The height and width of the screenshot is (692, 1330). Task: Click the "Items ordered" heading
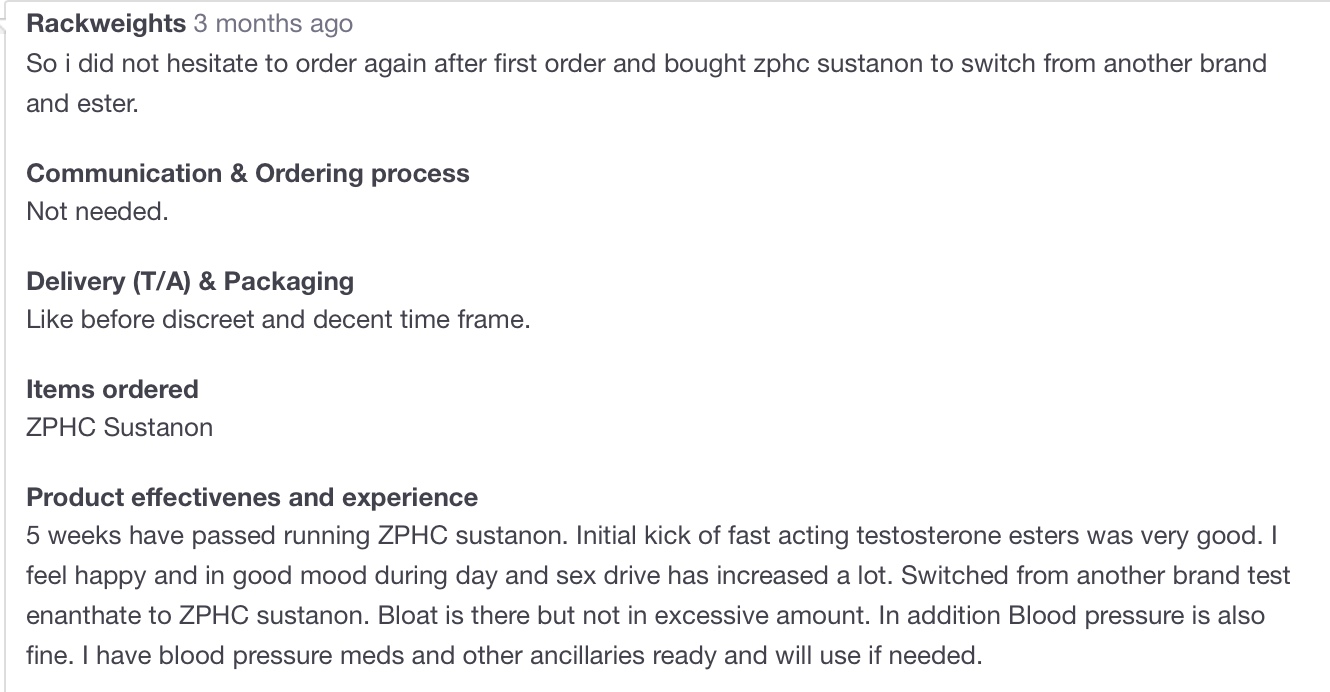pos(112,389)
